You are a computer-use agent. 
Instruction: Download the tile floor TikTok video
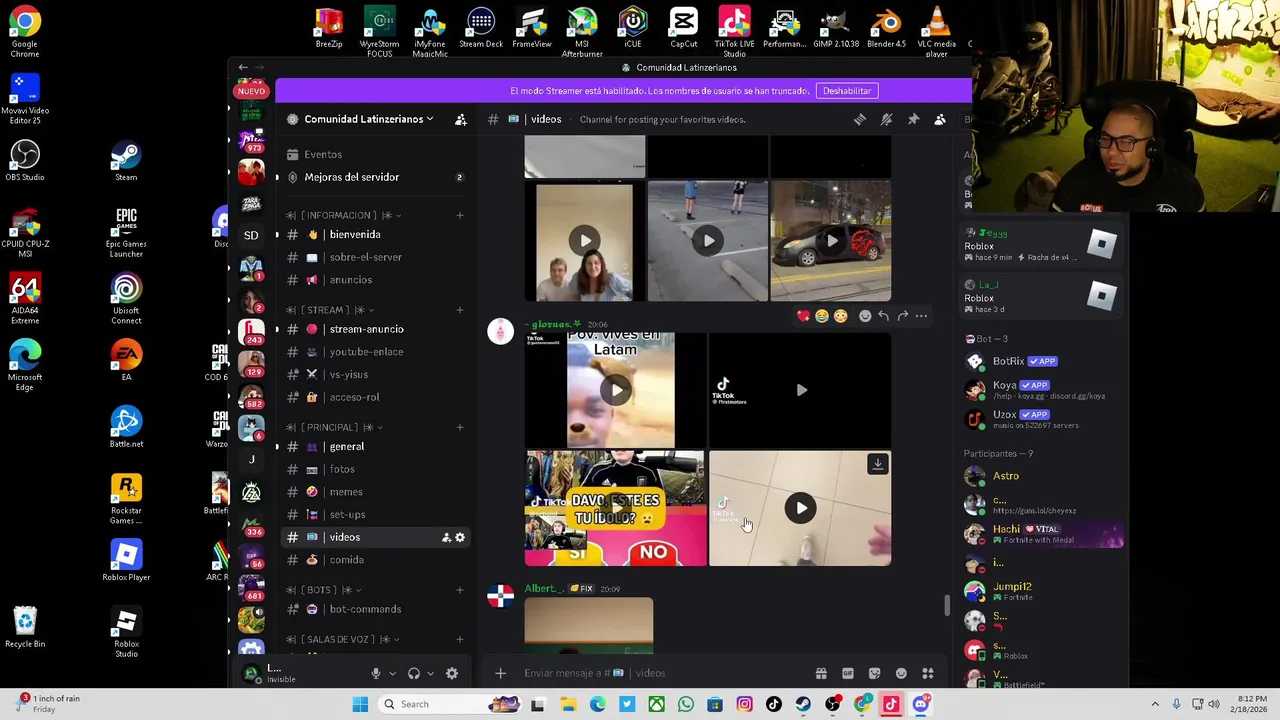[x=877, y=464]
